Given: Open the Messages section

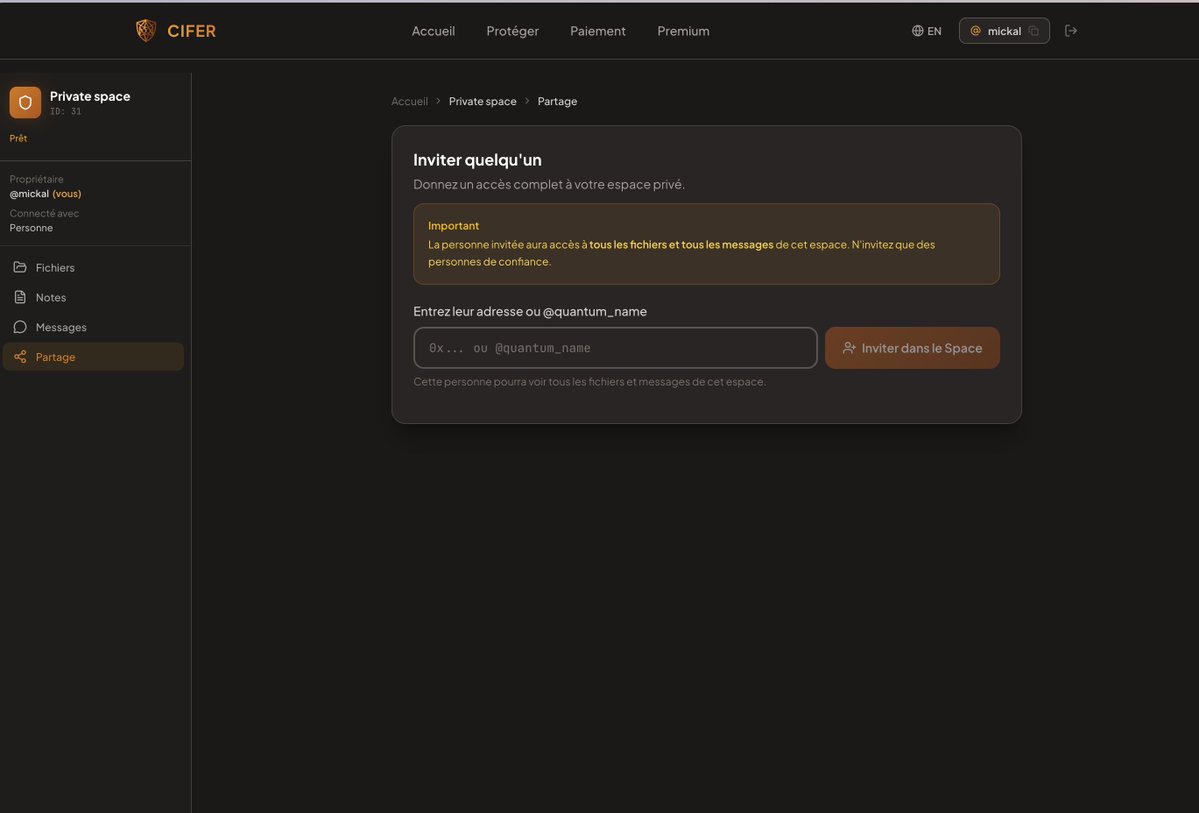Looking at the screenshot, I should coord(93,327).
